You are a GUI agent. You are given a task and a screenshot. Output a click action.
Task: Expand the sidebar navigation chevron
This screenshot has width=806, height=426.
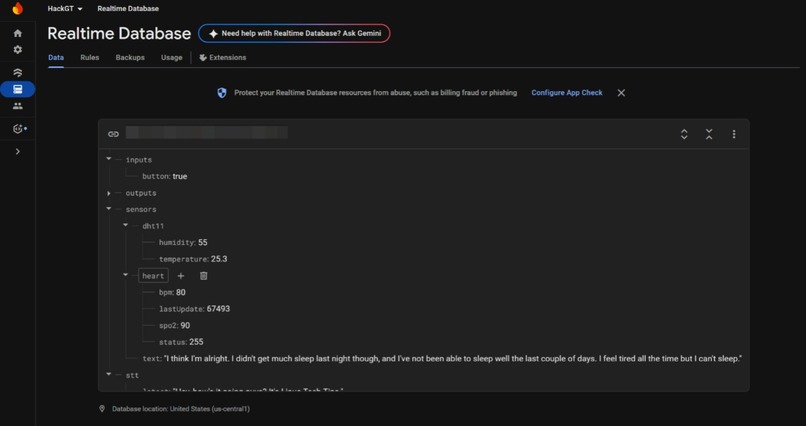coord(17,152)
